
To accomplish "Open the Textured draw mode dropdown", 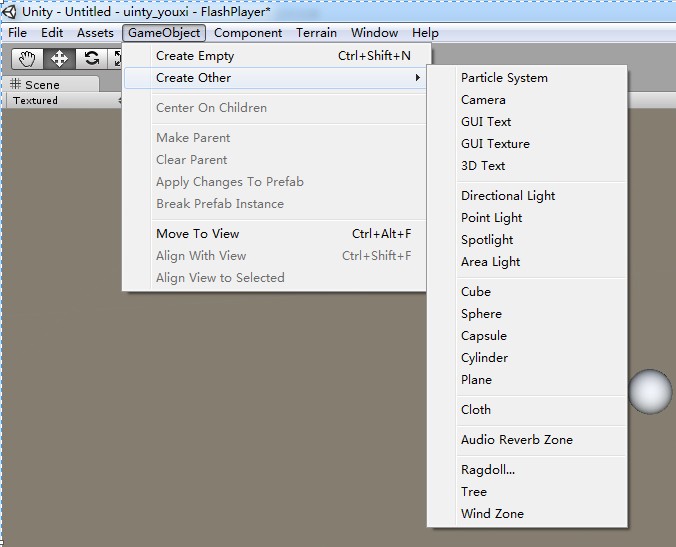I will [x=65, y=100].
